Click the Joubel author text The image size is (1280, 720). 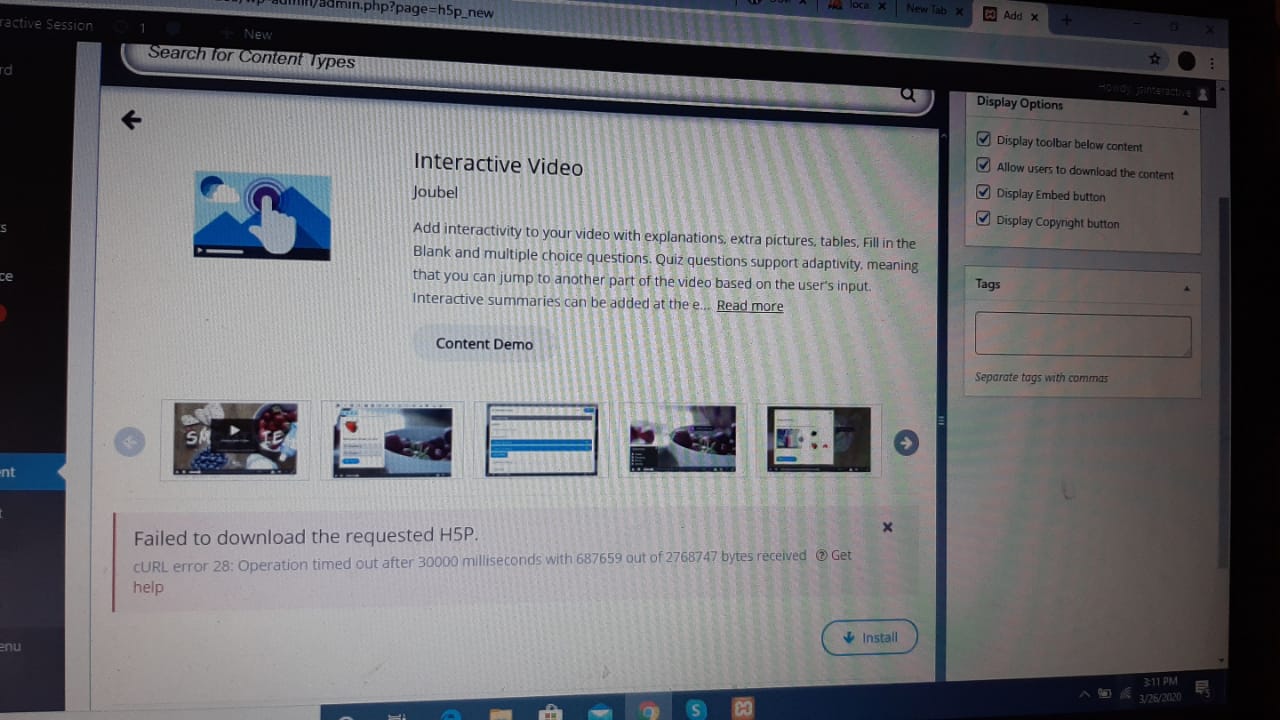[x=435, y=192]
